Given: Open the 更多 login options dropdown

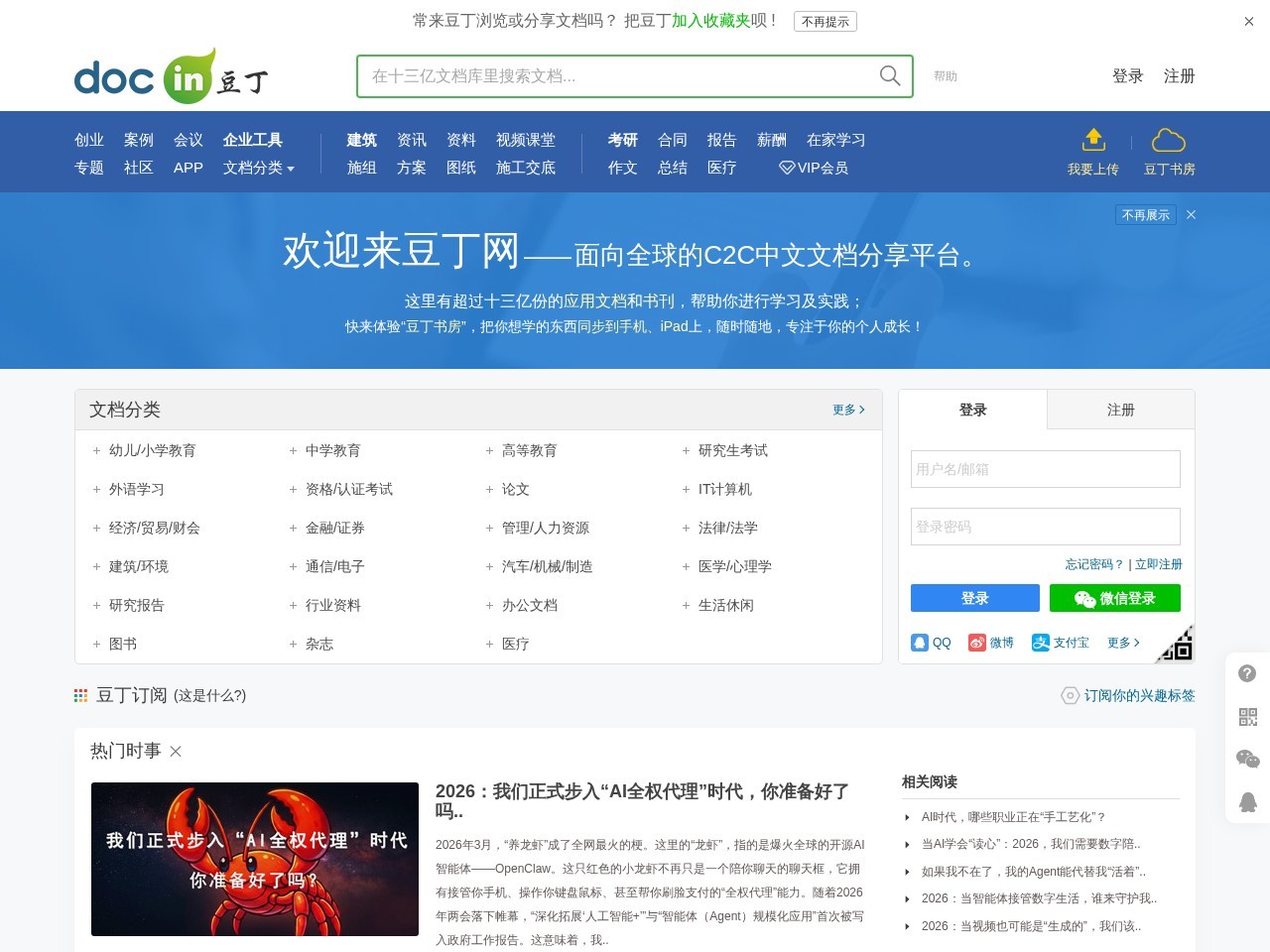Looking at the screenshot, I should click(x=1123, y=642).
